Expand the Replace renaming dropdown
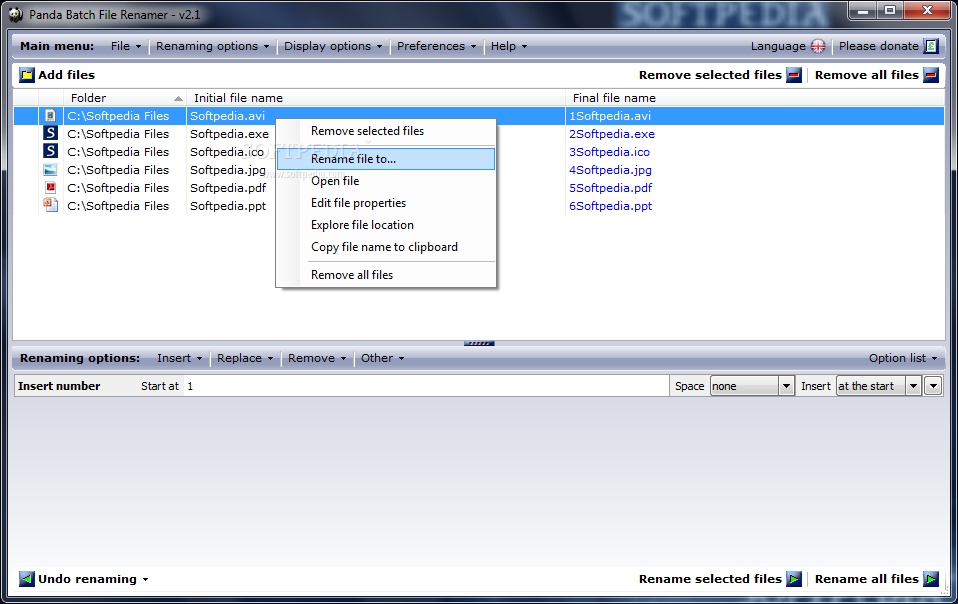Screen dimensions: 958x604 pos(245,358)
